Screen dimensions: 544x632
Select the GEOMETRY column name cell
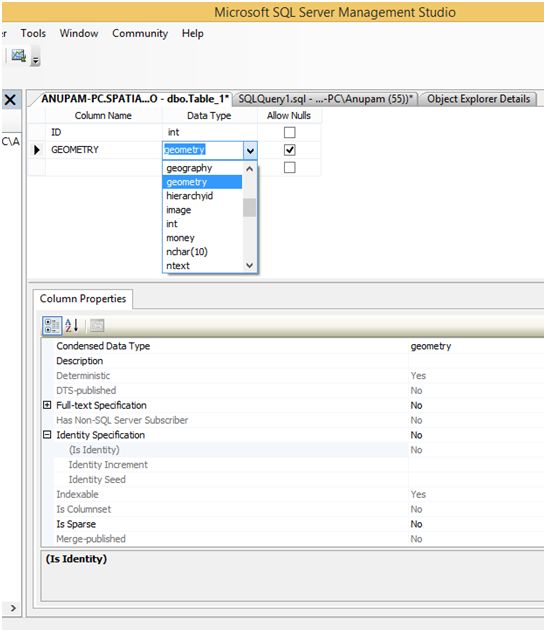tap(104, 150)
